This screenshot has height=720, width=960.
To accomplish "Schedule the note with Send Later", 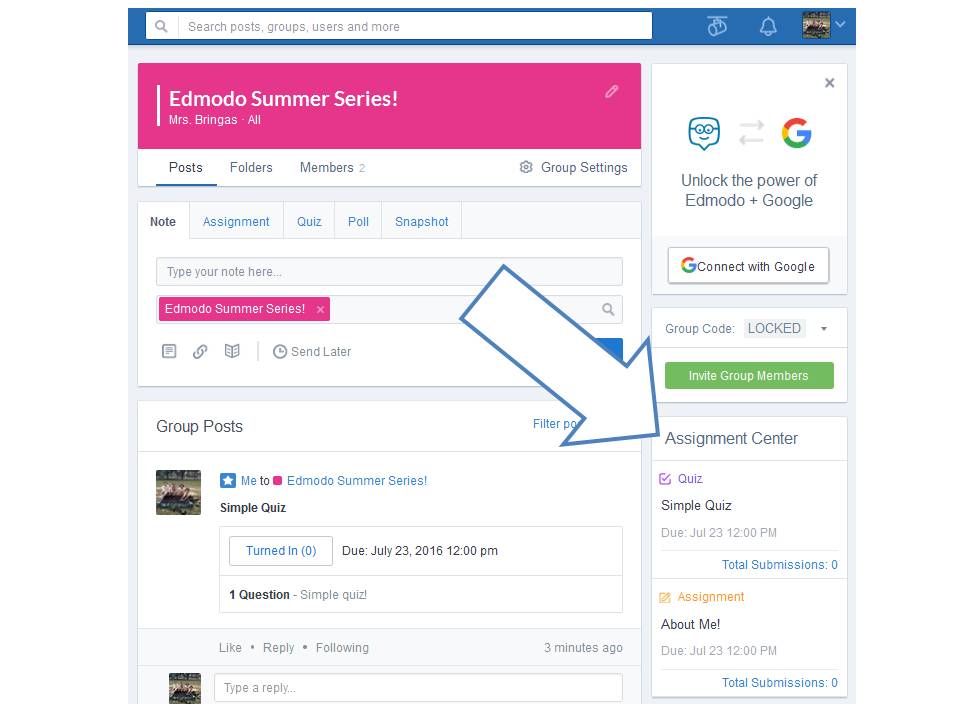I will click(312, 351).
